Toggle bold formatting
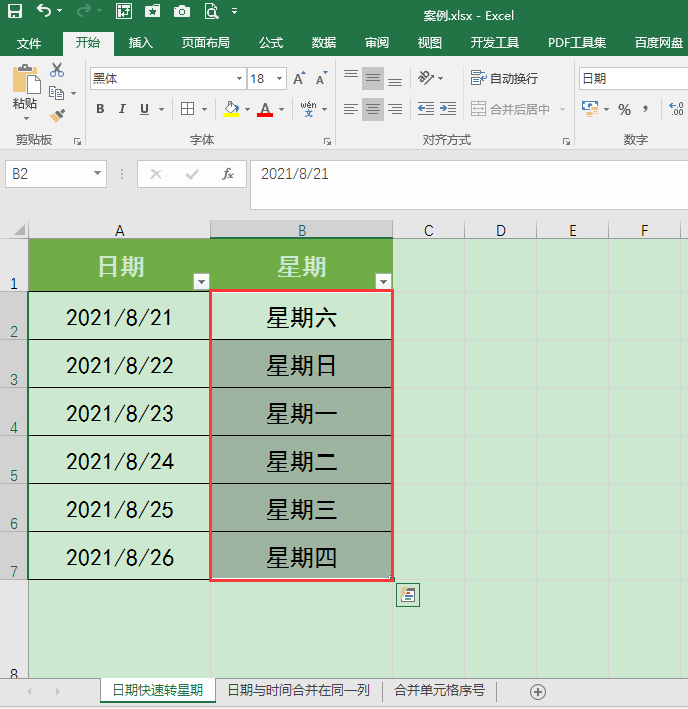This screenshot has width=688, height=709. click(x=100, y=109)
